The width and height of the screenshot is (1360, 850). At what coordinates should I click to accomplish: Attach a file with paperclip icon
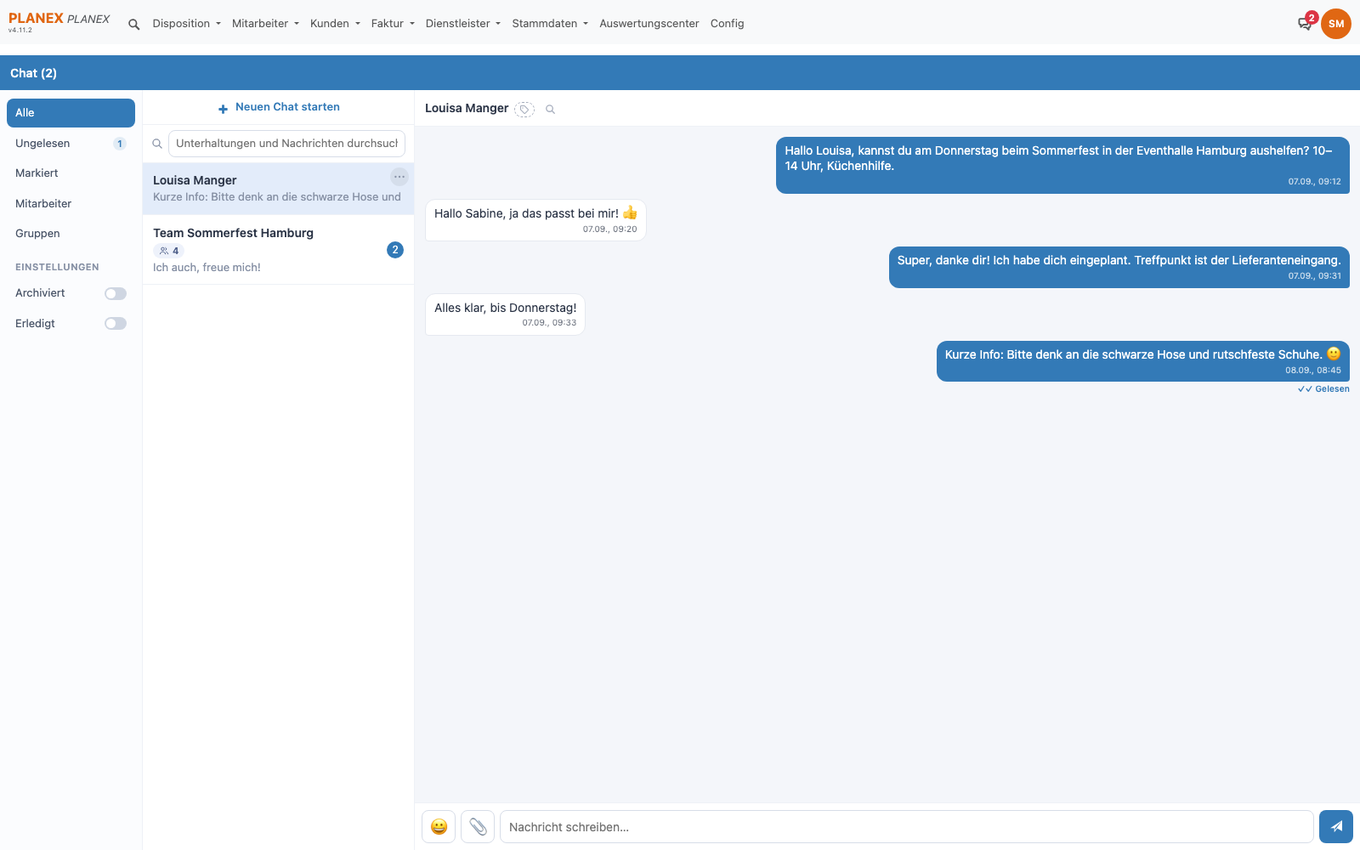478,827
